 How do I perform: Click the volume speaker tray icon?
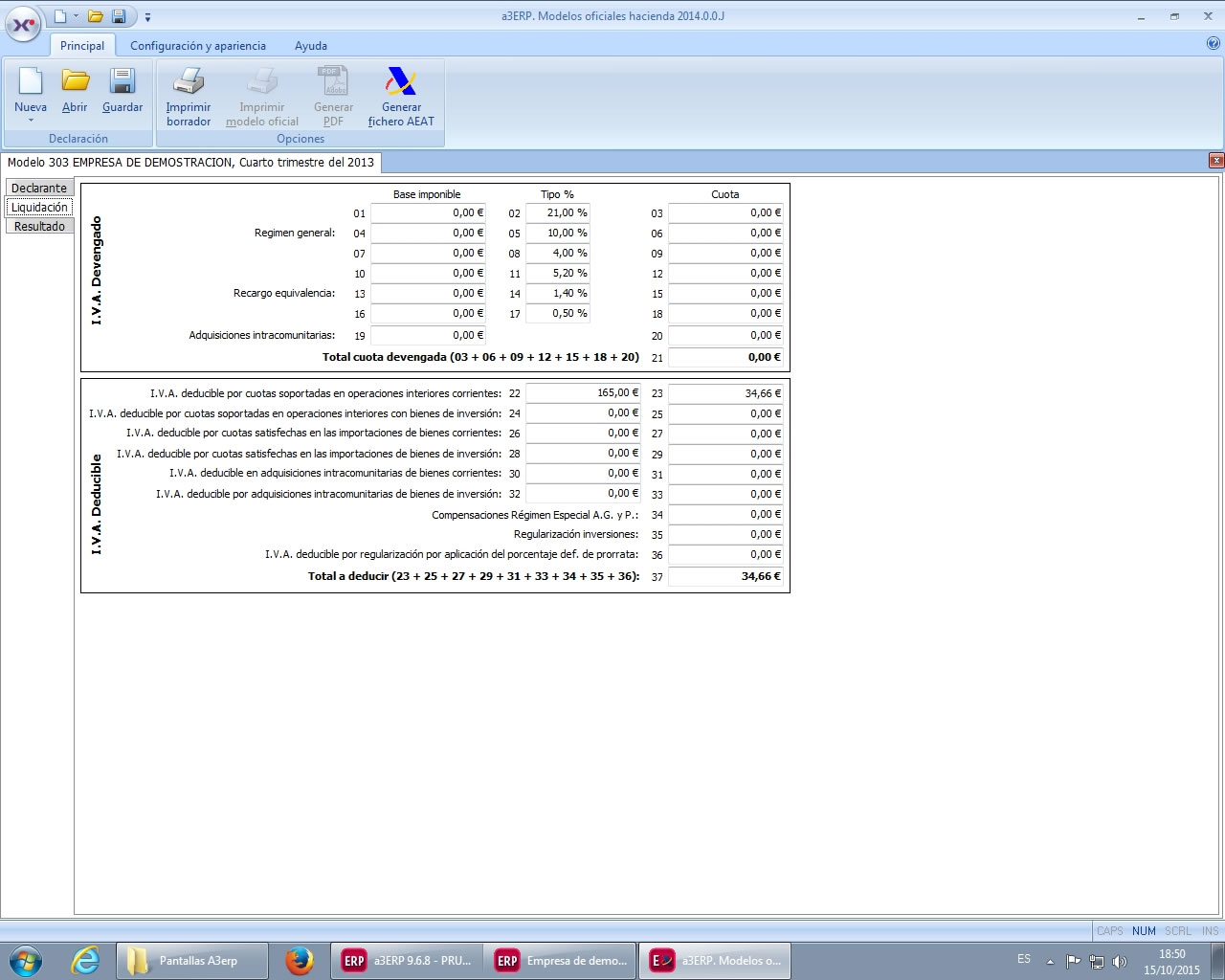(x=1120, y=962)
